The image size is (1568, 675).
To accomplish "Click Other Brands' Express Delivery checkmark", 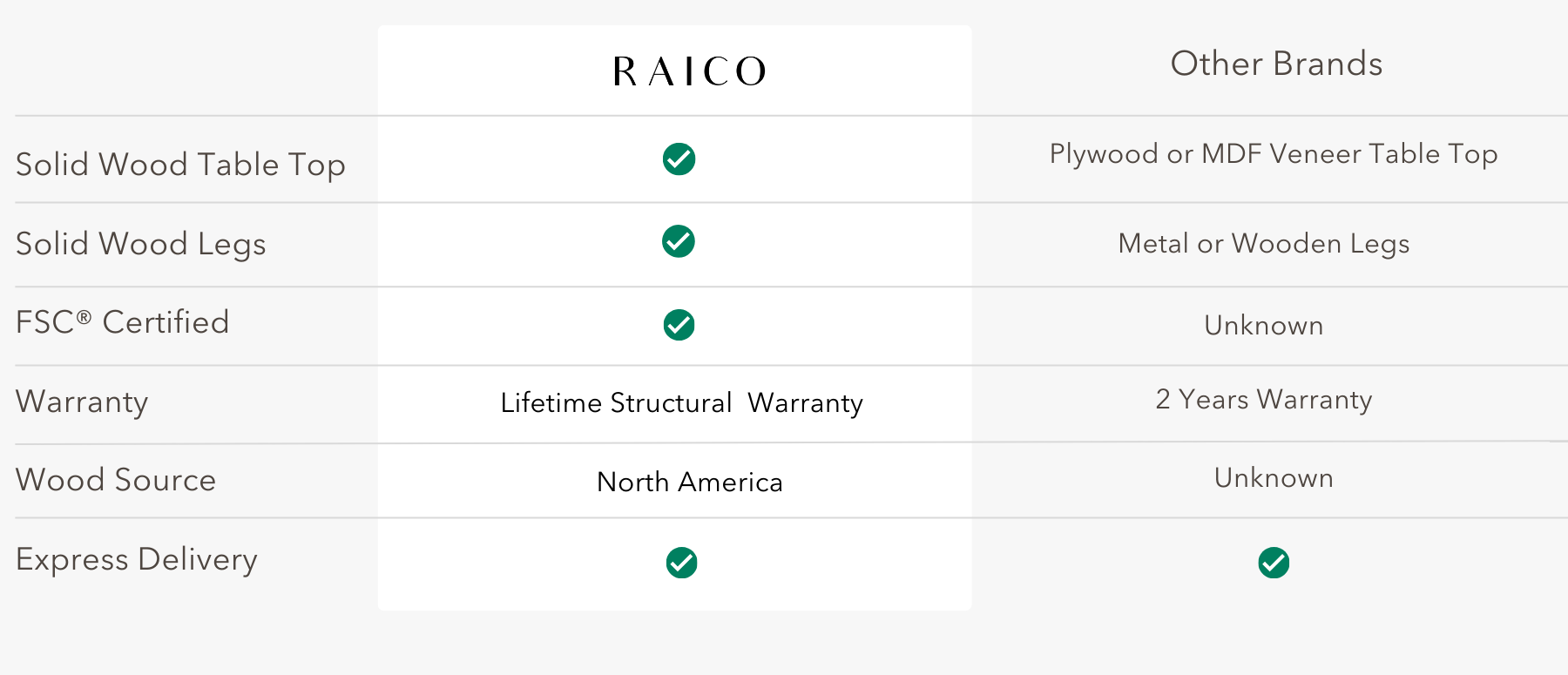I will pyautogui.click(x=1274, y=563).
